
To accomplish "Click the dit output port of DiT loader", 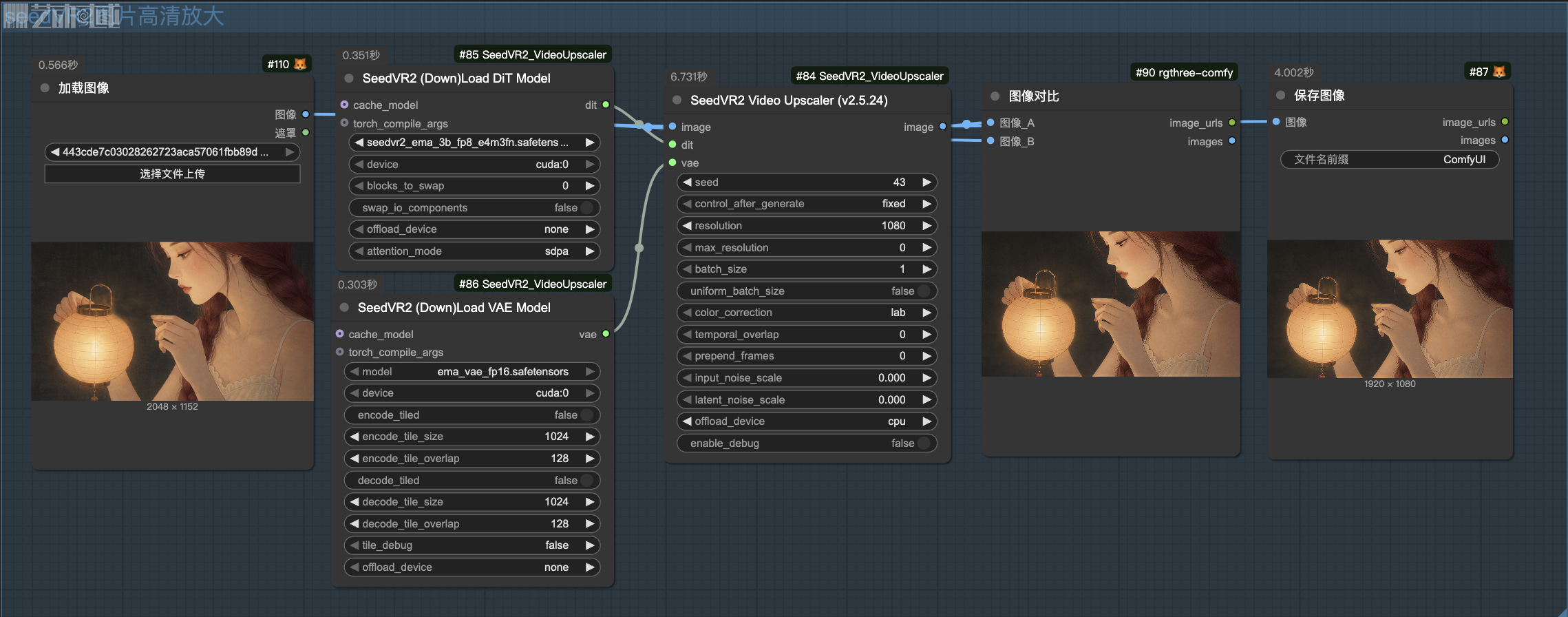I will [x=606, y=105].
